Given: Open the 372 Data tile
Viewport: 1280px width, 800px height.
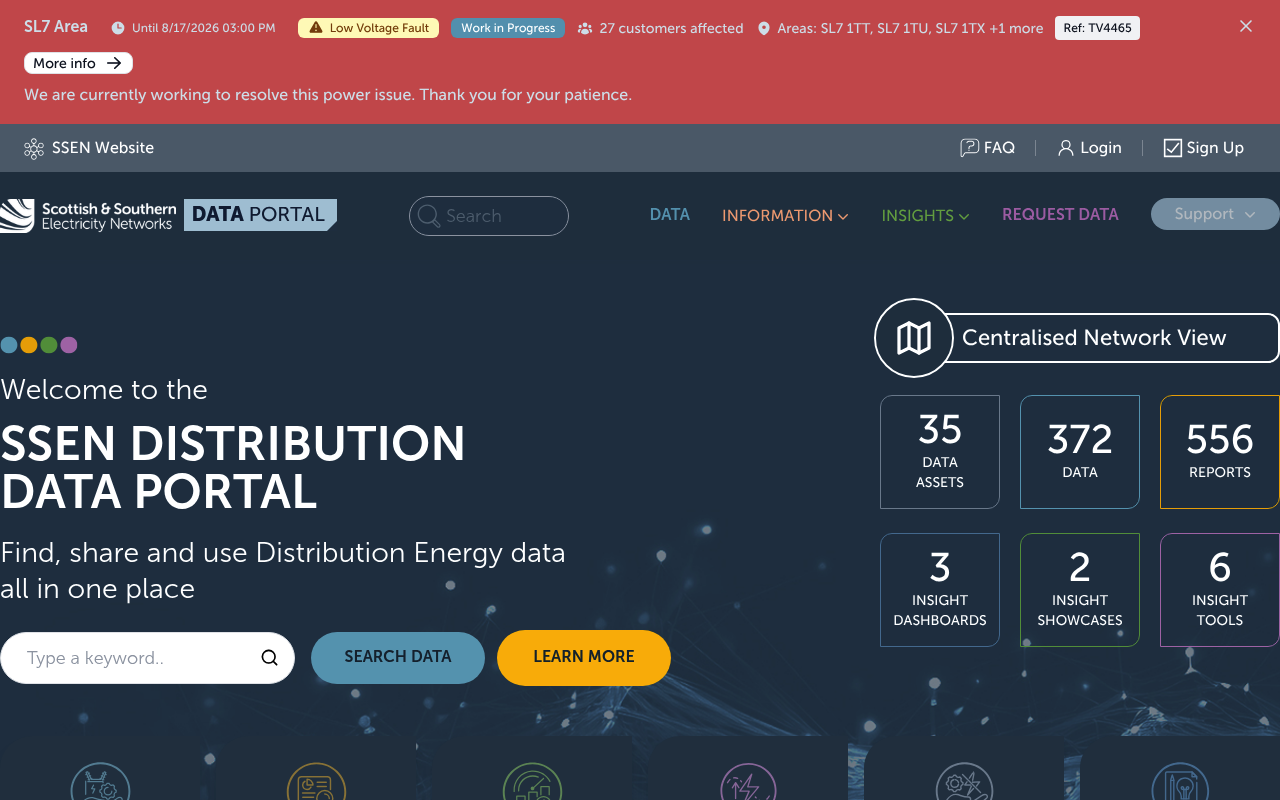Looking at the screenshot, I should click(1080, 452).
